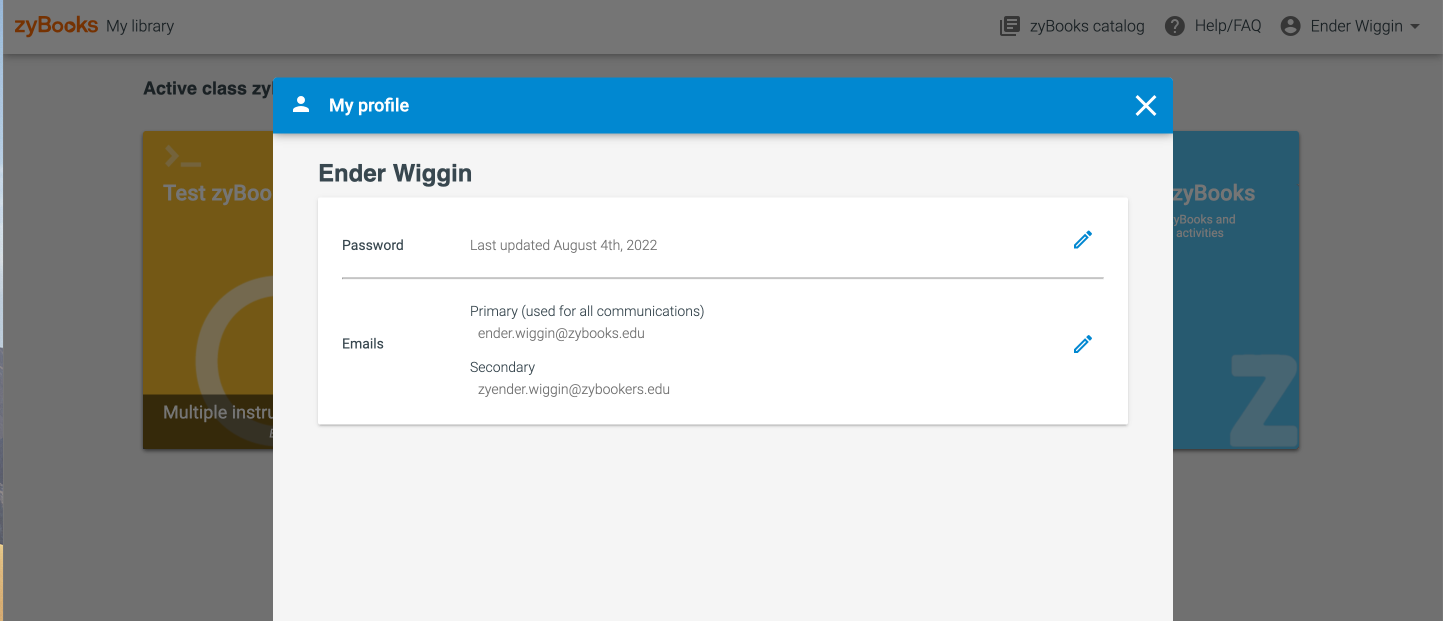Image resolution: width=1443 pixels, height=621 pixels.
Task: Click the profile person icon in dialog header
Action: [301, 105]
